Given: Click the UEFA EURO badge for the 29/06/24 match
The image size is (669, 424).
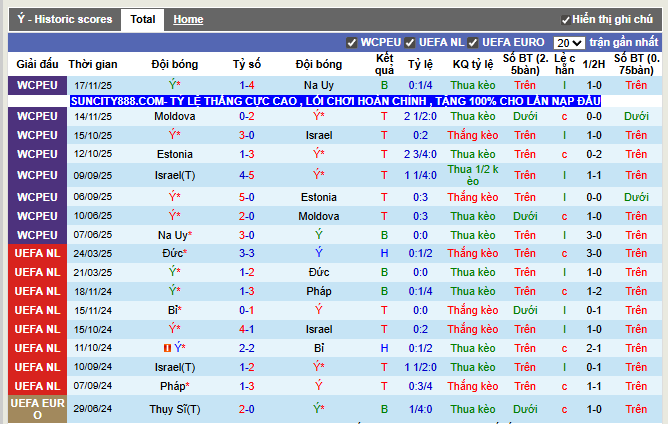Looking at the screenshot, I should pyautogui.click(x=37, y=409).
